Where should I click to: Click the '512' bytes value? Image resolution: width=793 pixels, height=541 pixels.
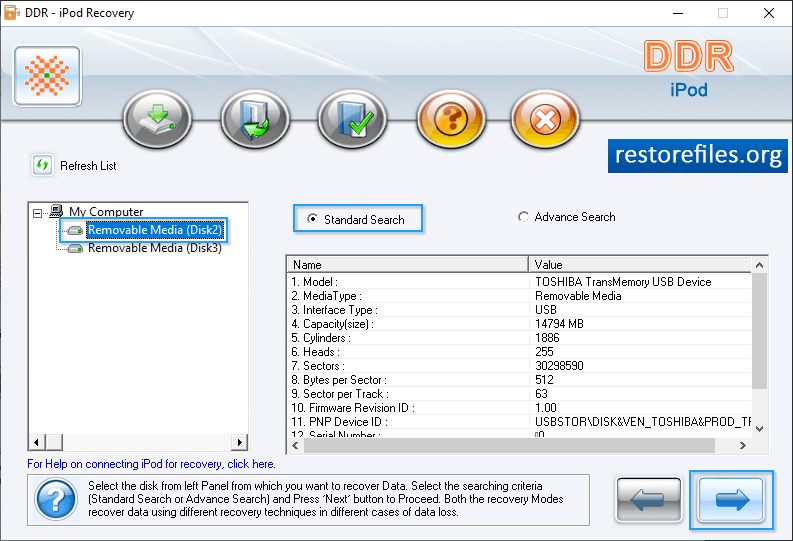point(544,380)
